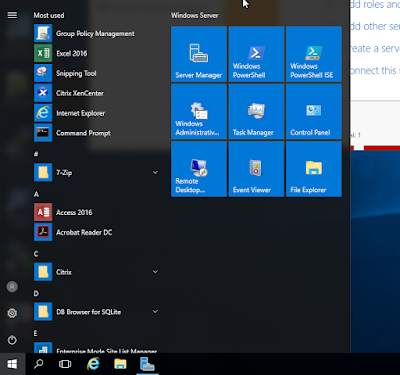Click the 'C' letter group header
The height and width of the screenshot is (375, 400).
[36, 254]
